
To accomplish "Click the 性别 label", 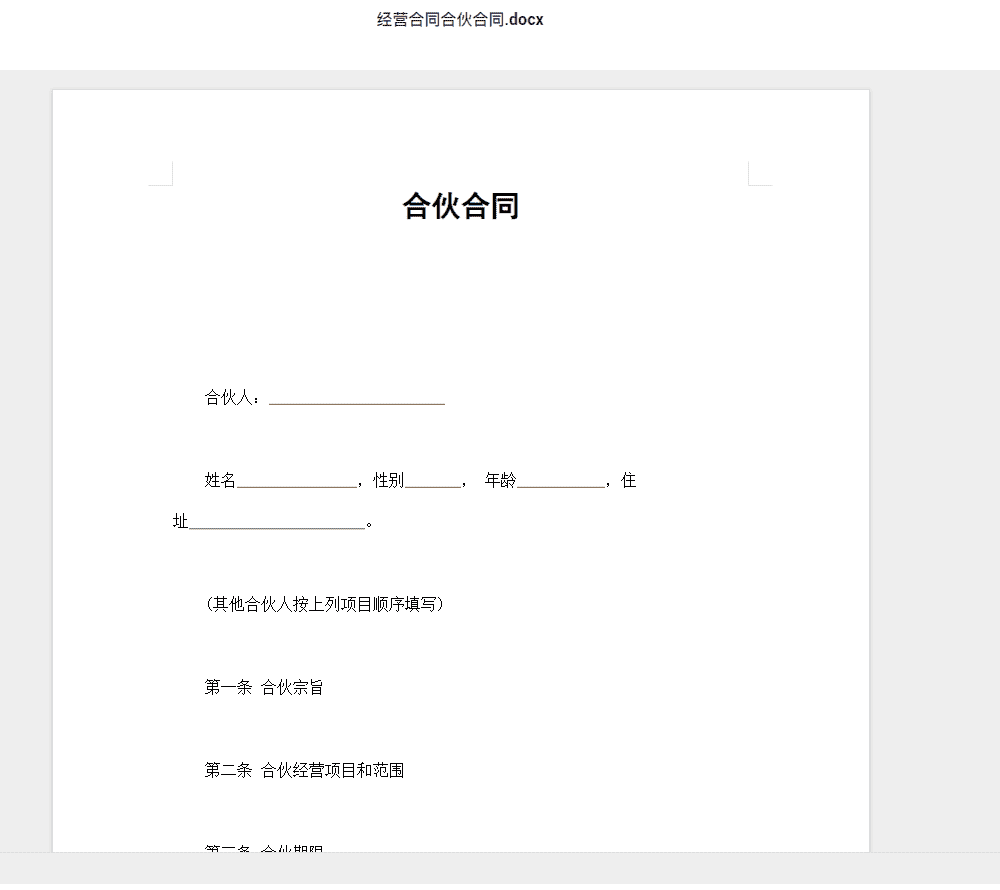I will pyautogui.click(x=388, y=481).
